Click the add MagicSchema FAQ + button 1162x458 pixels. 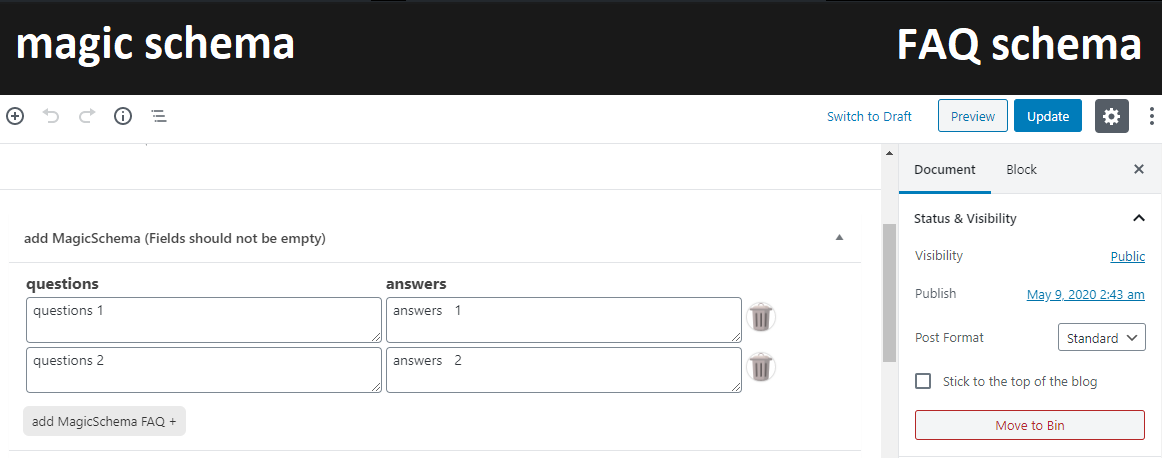[x=104, y=421]
